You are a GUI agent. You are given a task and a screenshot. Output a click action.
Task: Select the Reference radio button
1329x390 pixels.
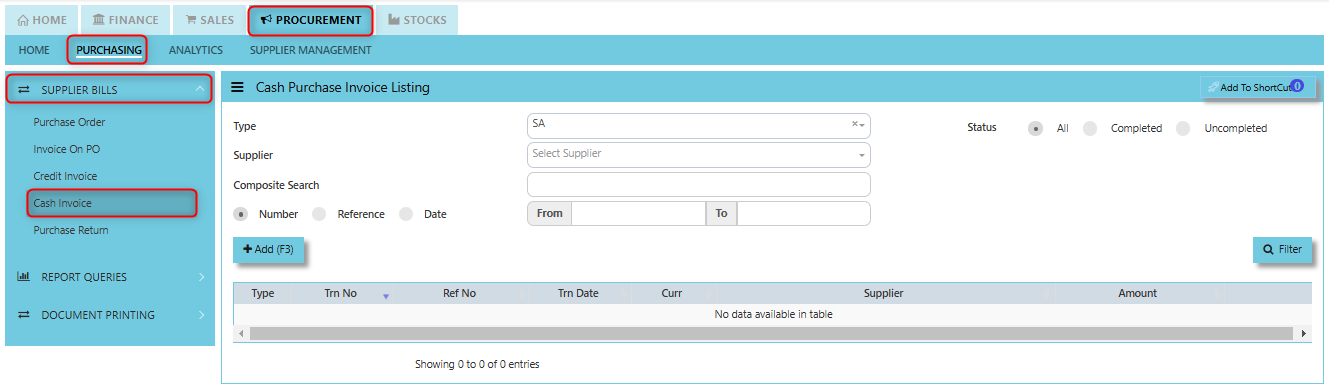[x=319, y=214]
